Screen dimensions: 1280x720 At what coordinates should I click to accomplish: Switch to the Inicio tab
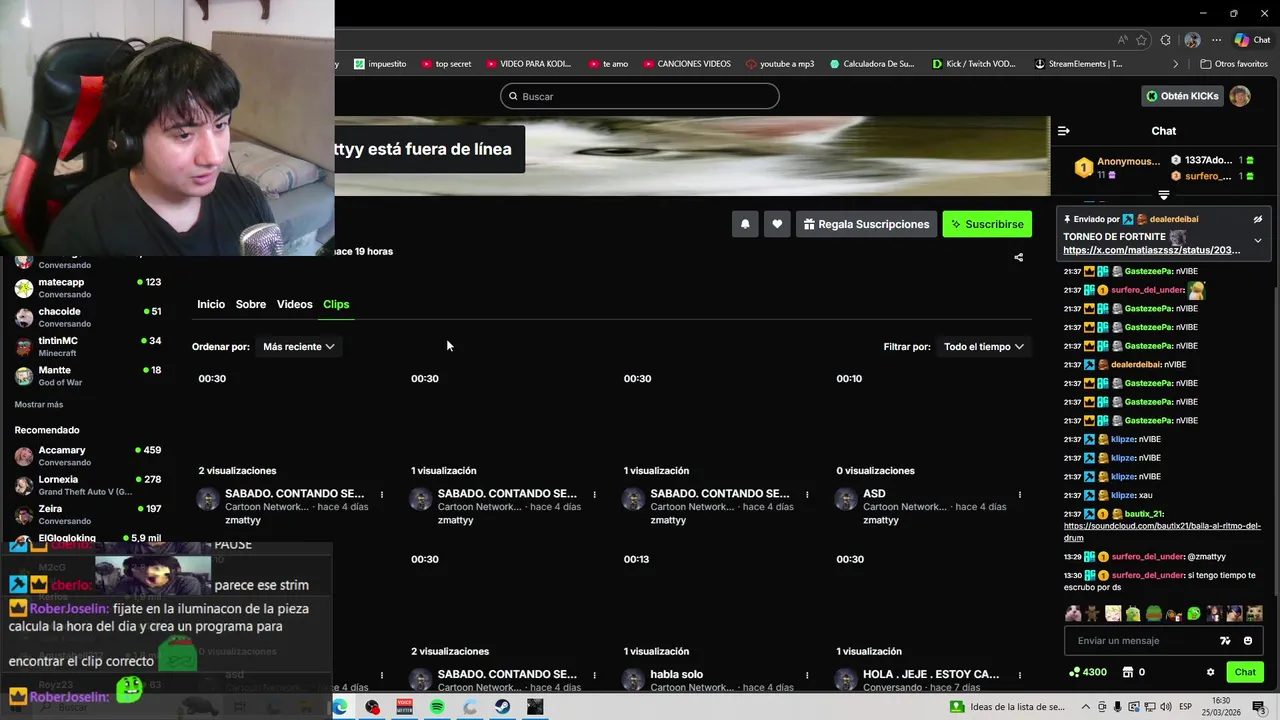[x=211, y=304]
